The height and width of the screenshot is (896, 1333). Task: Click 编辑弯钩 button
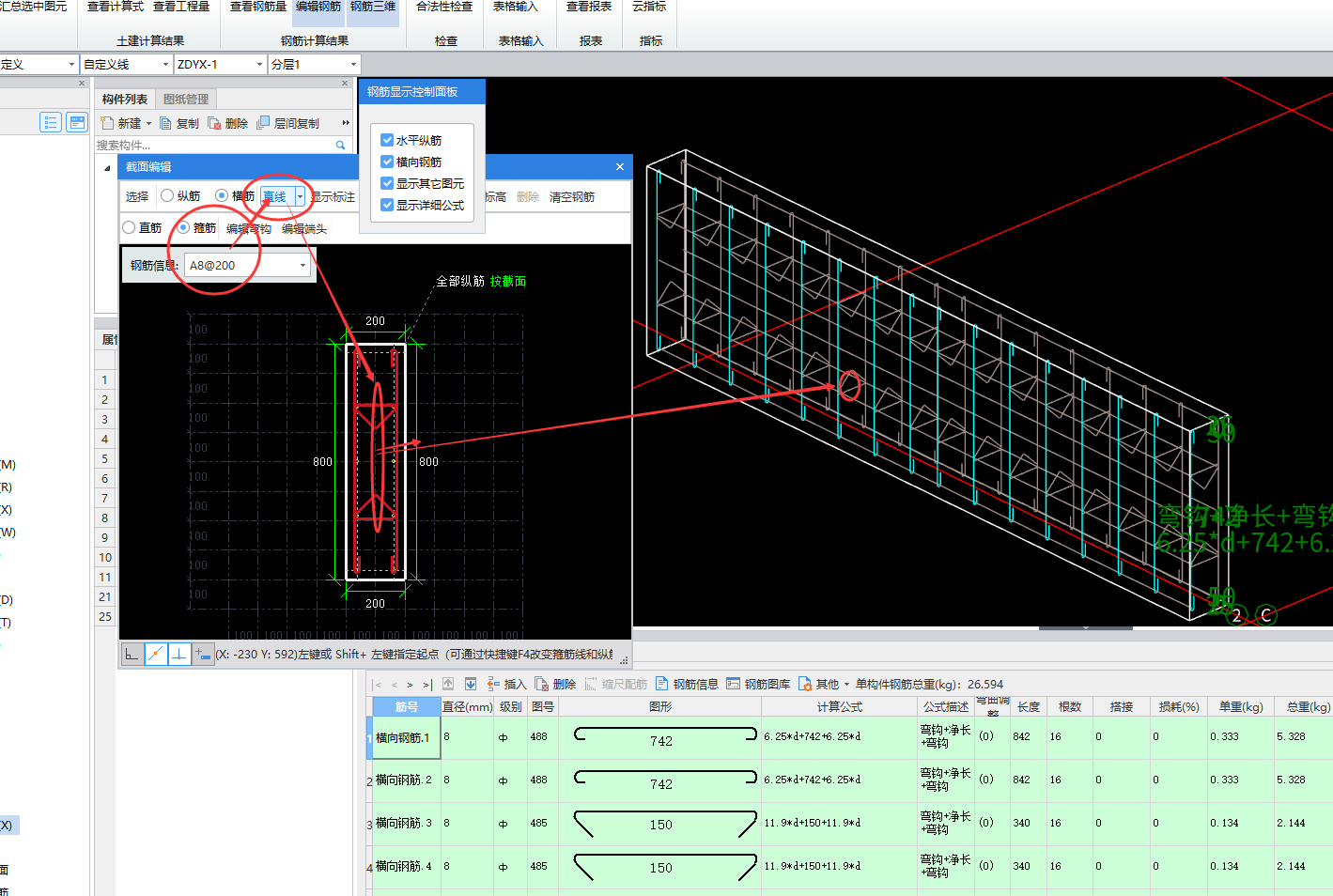pos(249,228)
